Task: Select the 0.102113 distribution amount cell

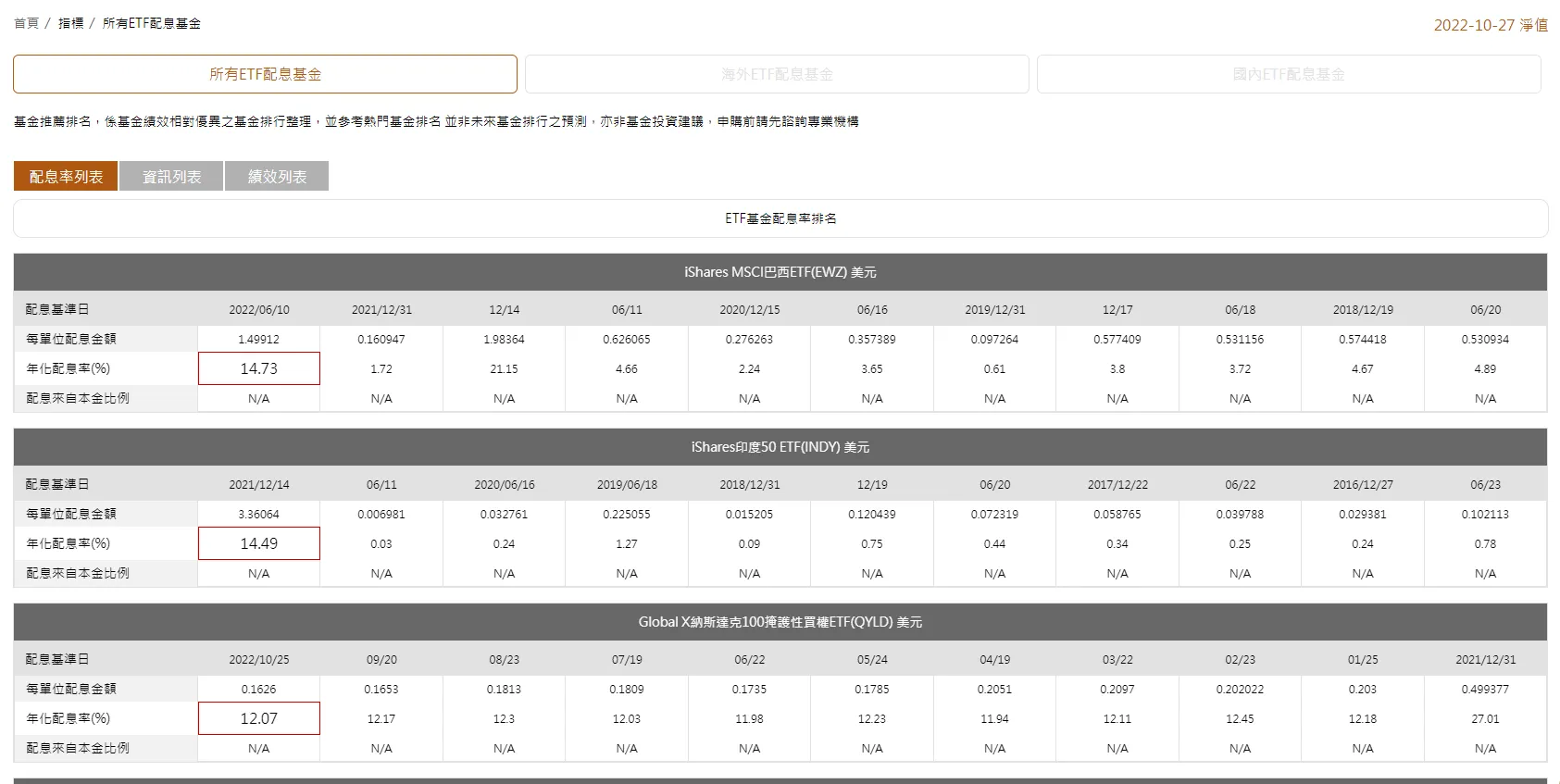Action: tap(1485, 515)
